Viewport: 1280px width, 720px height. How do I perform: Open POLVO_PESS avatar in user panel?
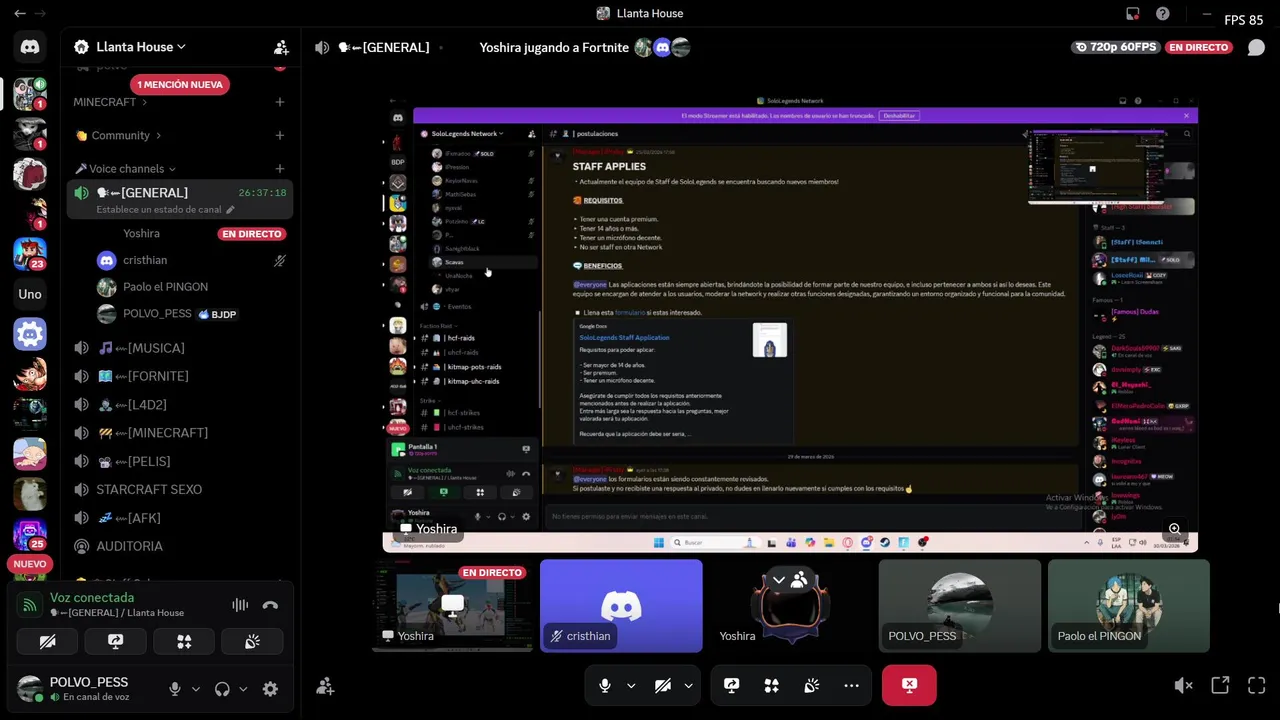point(30,689)
